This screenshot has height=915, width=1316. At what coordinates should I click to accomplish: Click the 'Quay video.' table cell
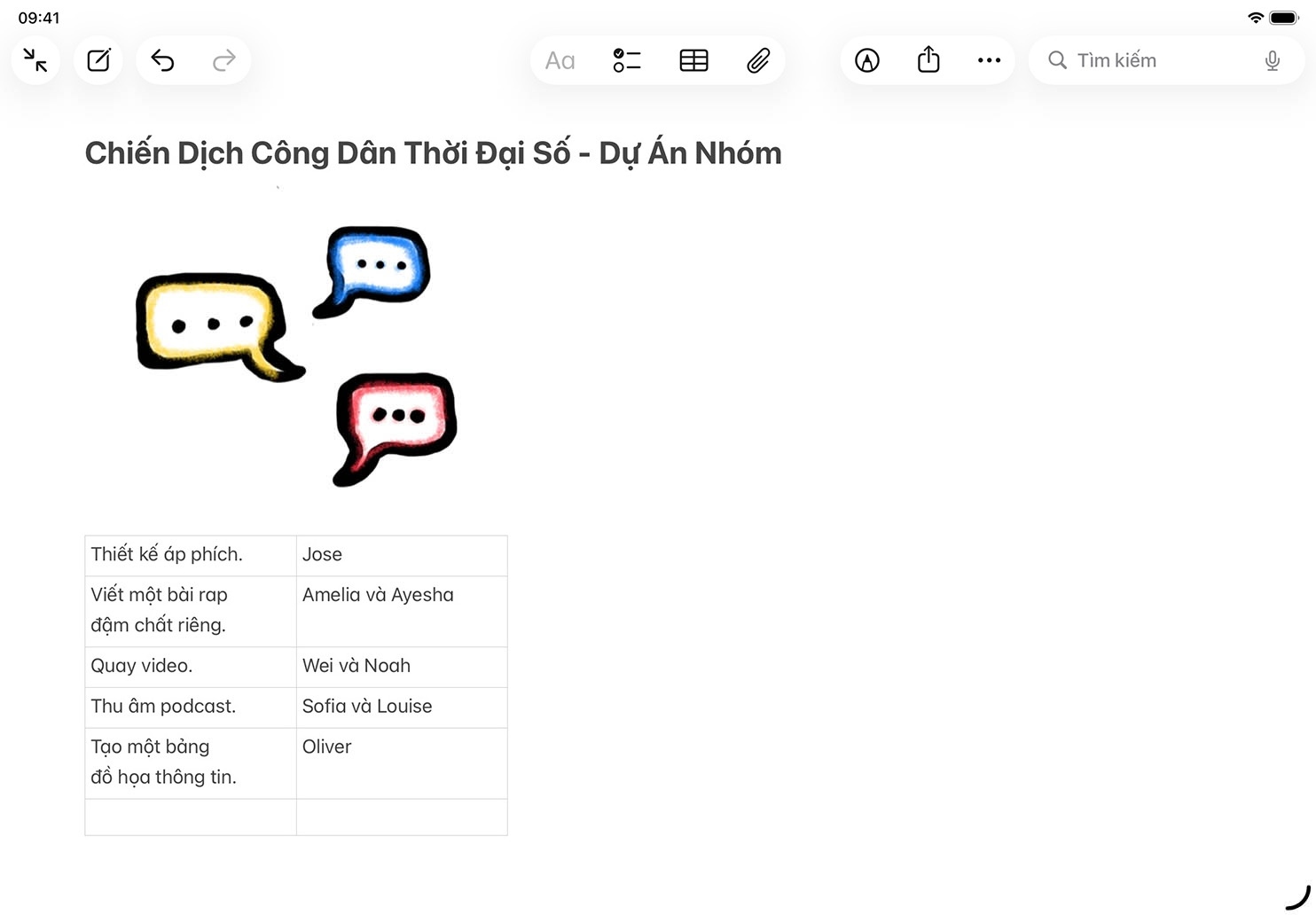point(190,666)
